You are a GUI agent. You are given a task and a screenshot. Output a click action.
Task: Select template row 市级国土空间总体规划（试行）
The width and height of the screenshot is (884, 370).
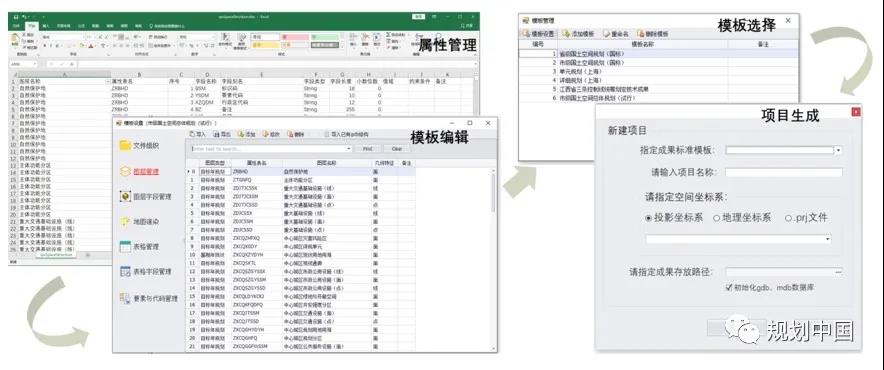658,98
